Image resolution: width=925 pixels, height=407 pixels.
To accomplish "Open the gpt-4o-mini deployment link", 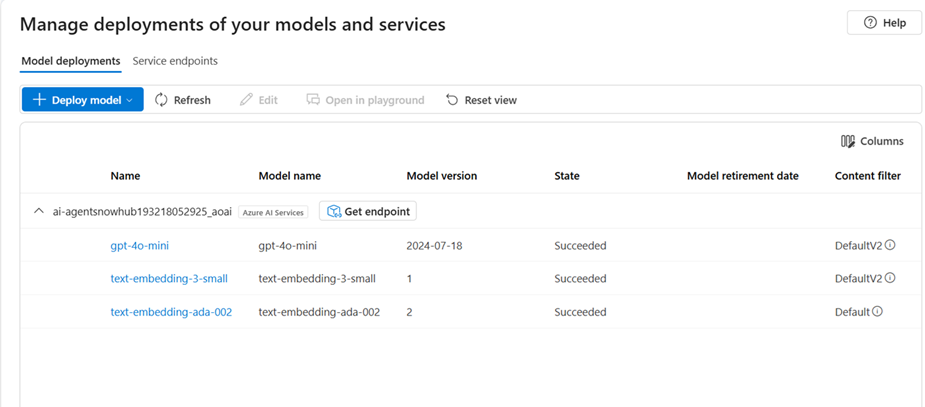I will [x=139, y=246].
